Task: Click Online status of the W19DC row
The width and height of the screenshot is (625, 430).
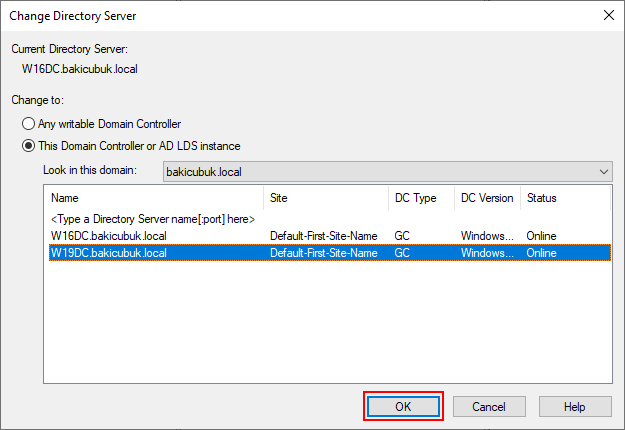Action: [x=541, y=253]
